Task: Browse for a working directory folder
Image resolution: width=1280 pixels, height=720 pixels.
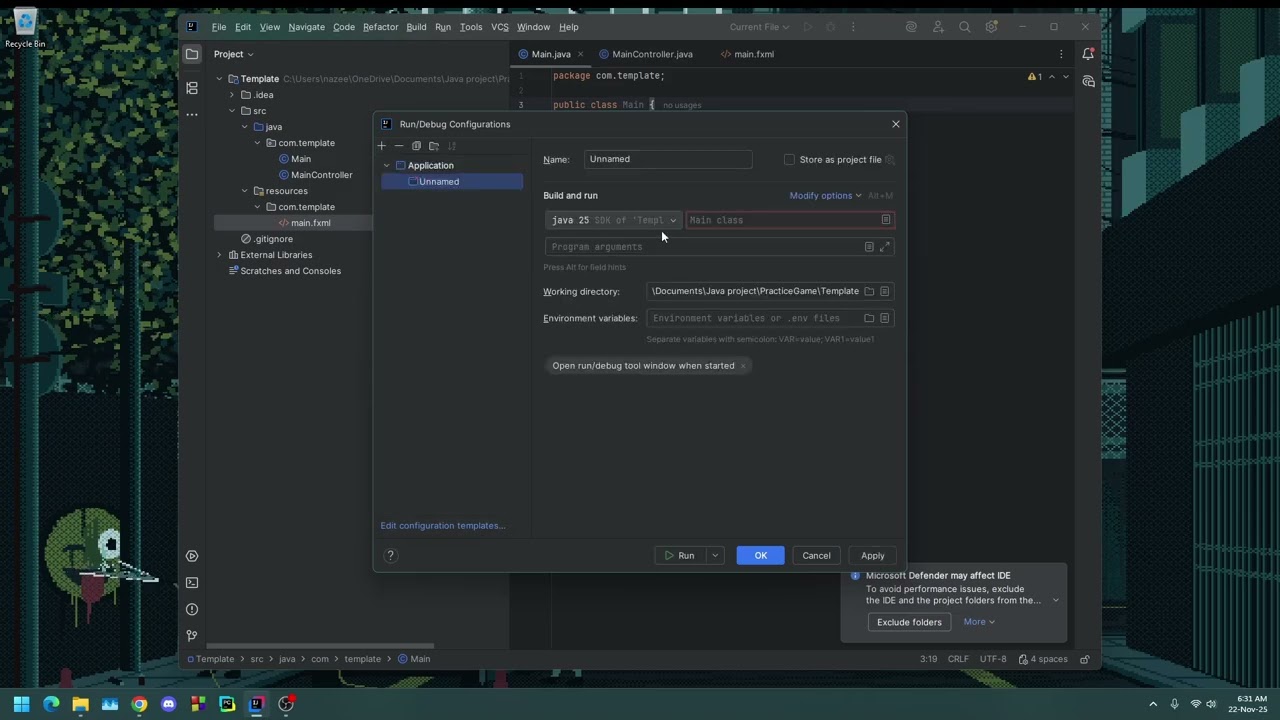Action: click(869, 291)
